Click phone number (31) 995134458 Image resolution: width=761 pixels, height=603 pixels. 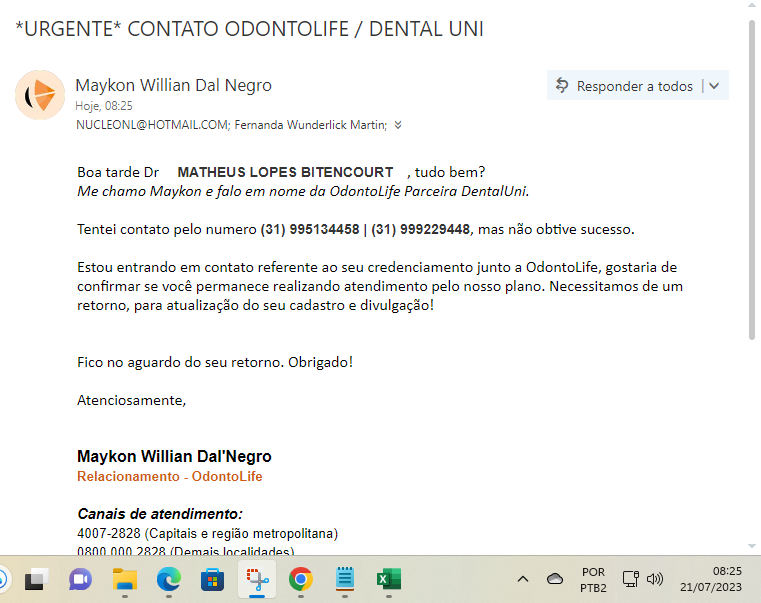(310, 229)
